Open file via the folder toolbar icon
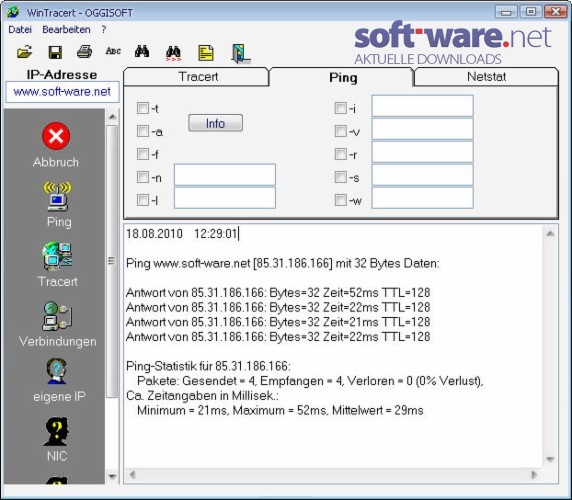 pos(25,52)
